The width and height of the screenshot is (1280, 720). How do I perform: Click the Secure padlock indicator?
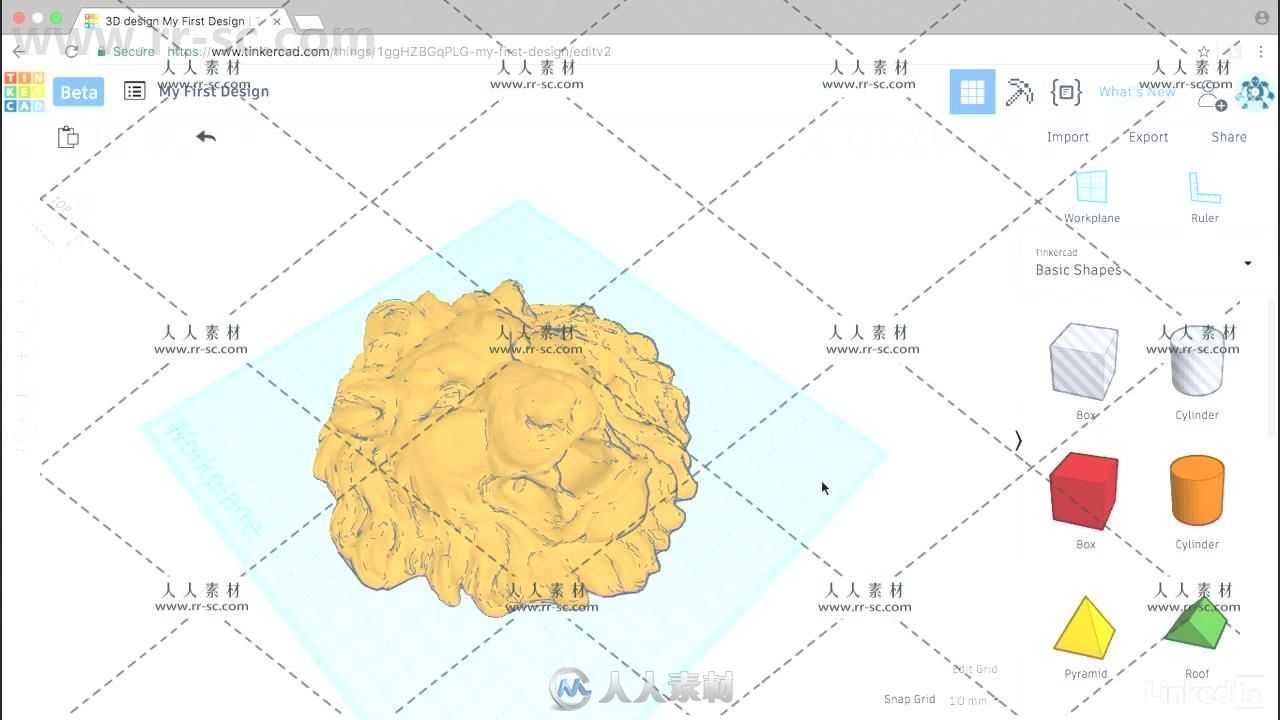[x=126, y=51]
